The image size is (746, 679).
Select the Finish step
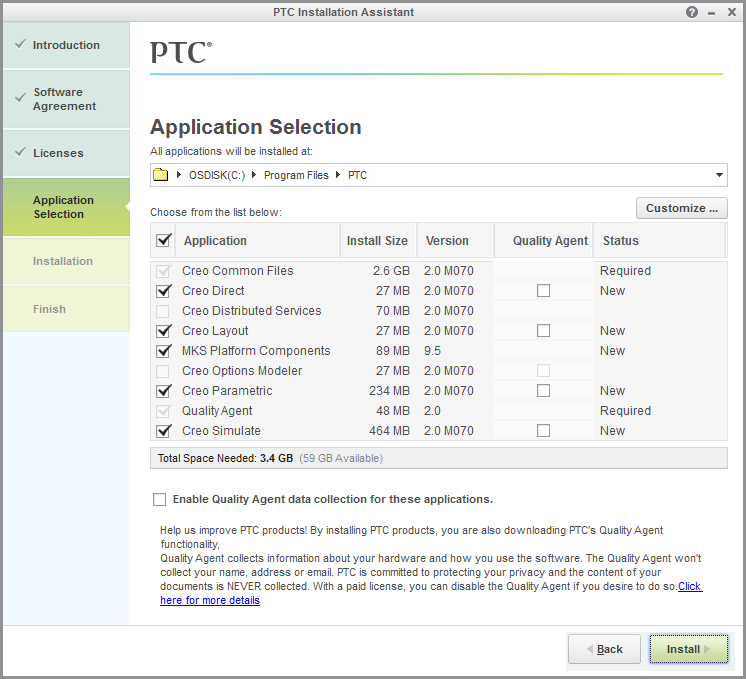pos(67,309)
